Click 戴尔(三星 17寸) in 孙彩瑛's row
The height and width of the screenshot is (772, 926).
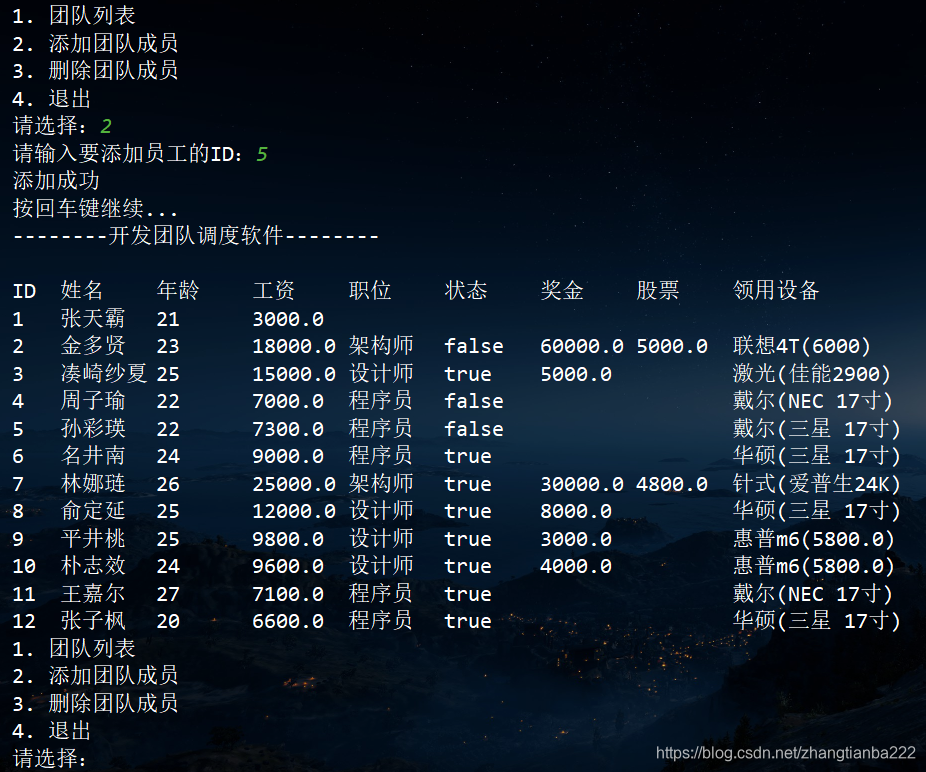[817, 428]
